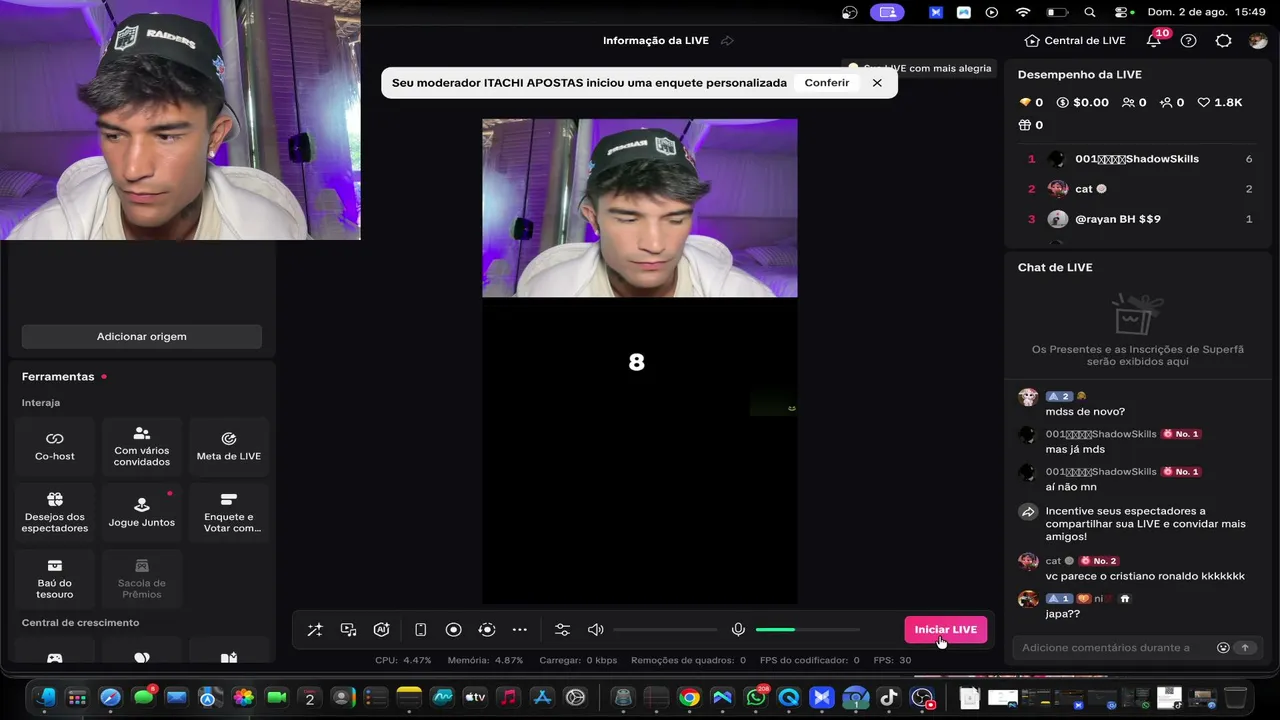Screen dimensions: 1280x720
Task: Click the Central de crescimento heading
Action: click(81, 623)
